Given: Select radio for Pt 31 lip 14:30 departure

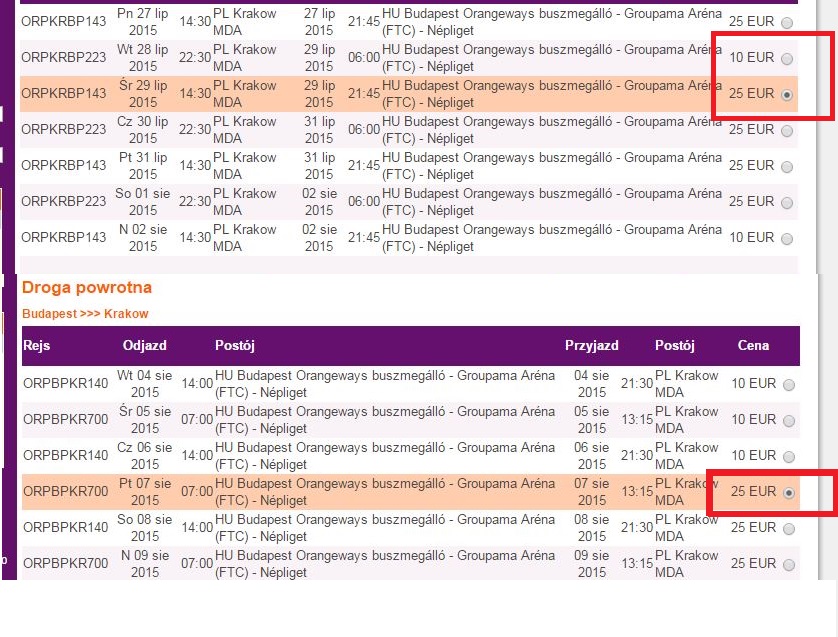Looking at the screenshot, I should 787,167.
